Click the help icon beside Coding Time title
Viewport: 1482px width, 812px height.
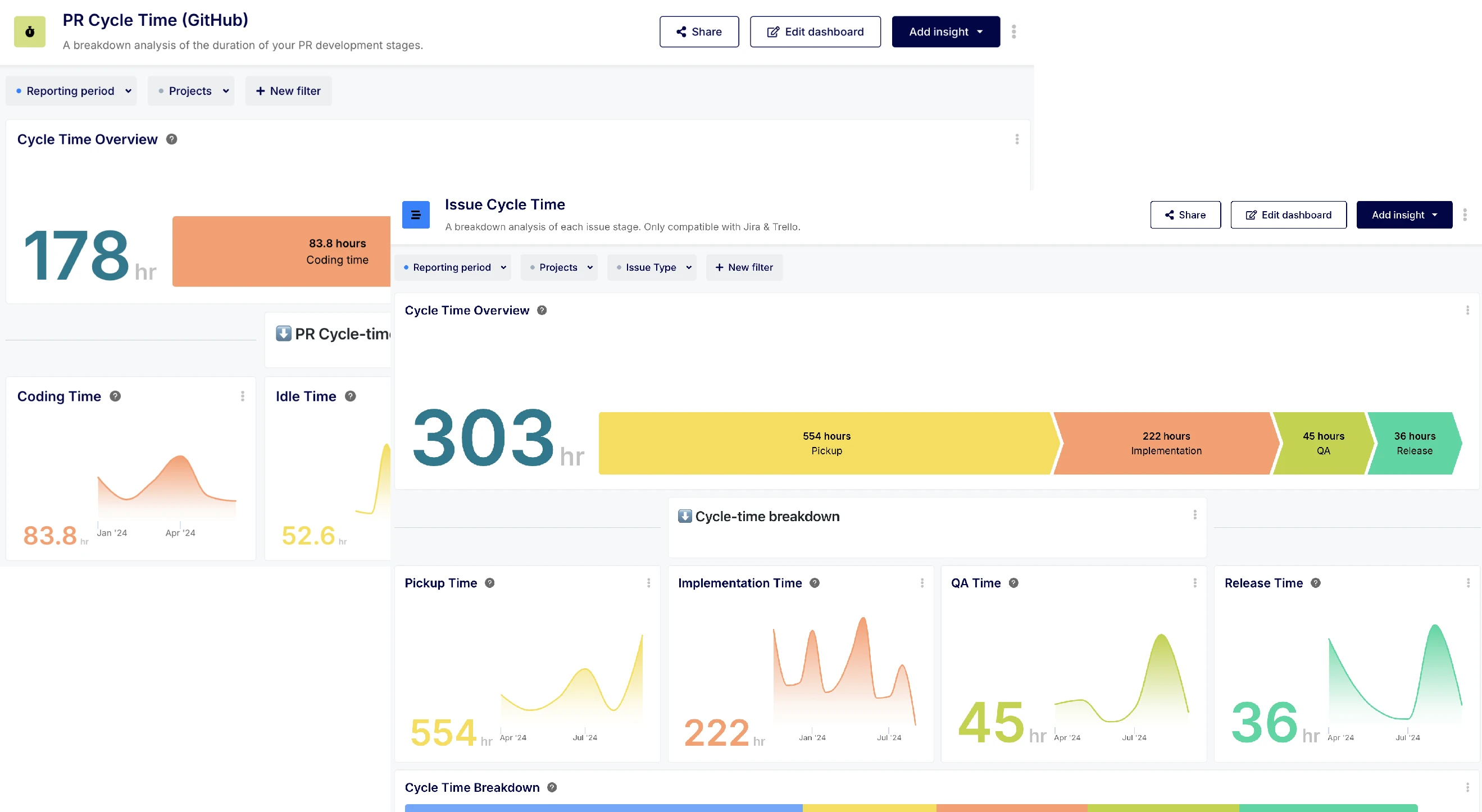pyautogui.click(x=115, y=396)
